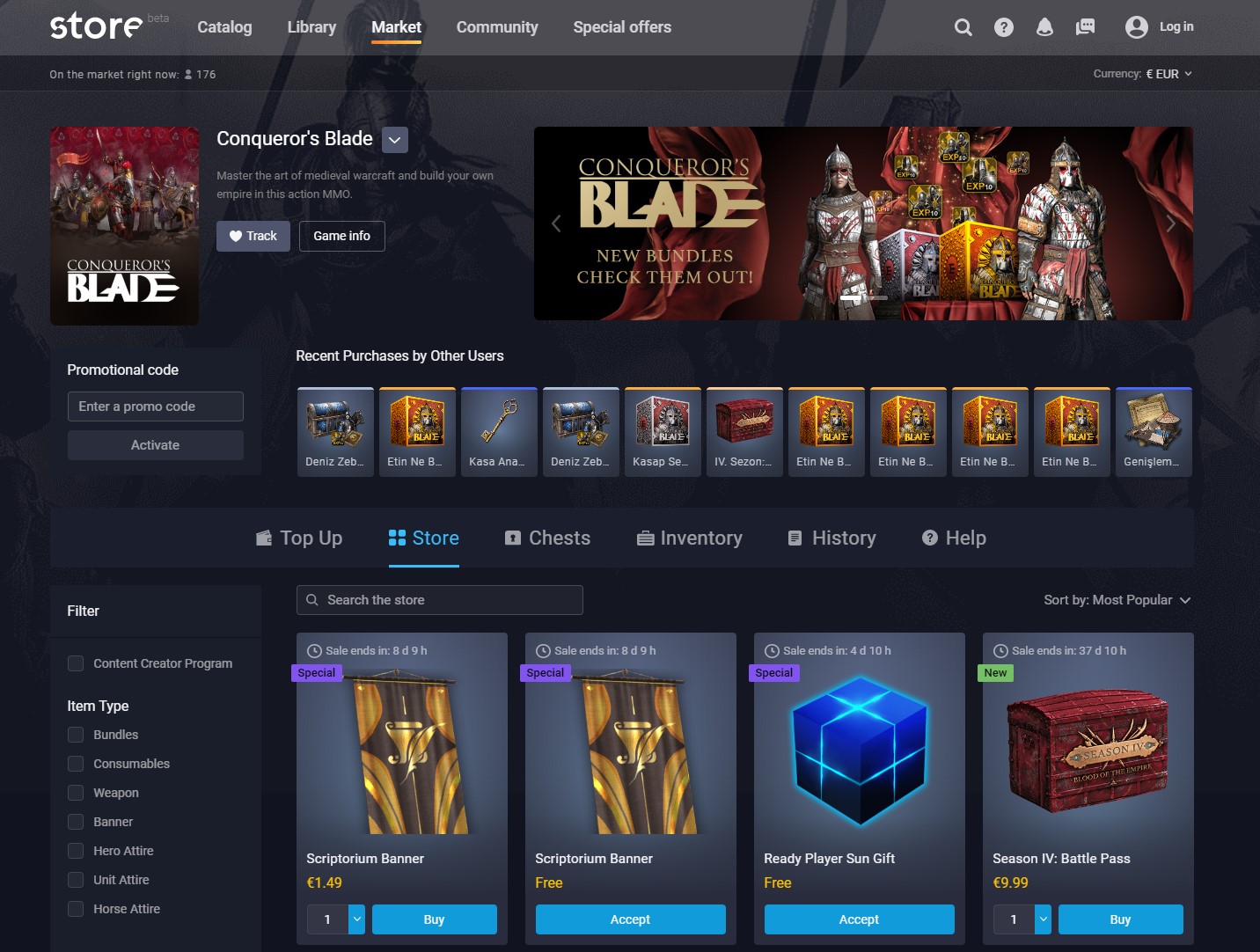Click the Enter a promo code field
This screenshot has height=952, width=1260.
pyautogui.click(x=156, y=406)
